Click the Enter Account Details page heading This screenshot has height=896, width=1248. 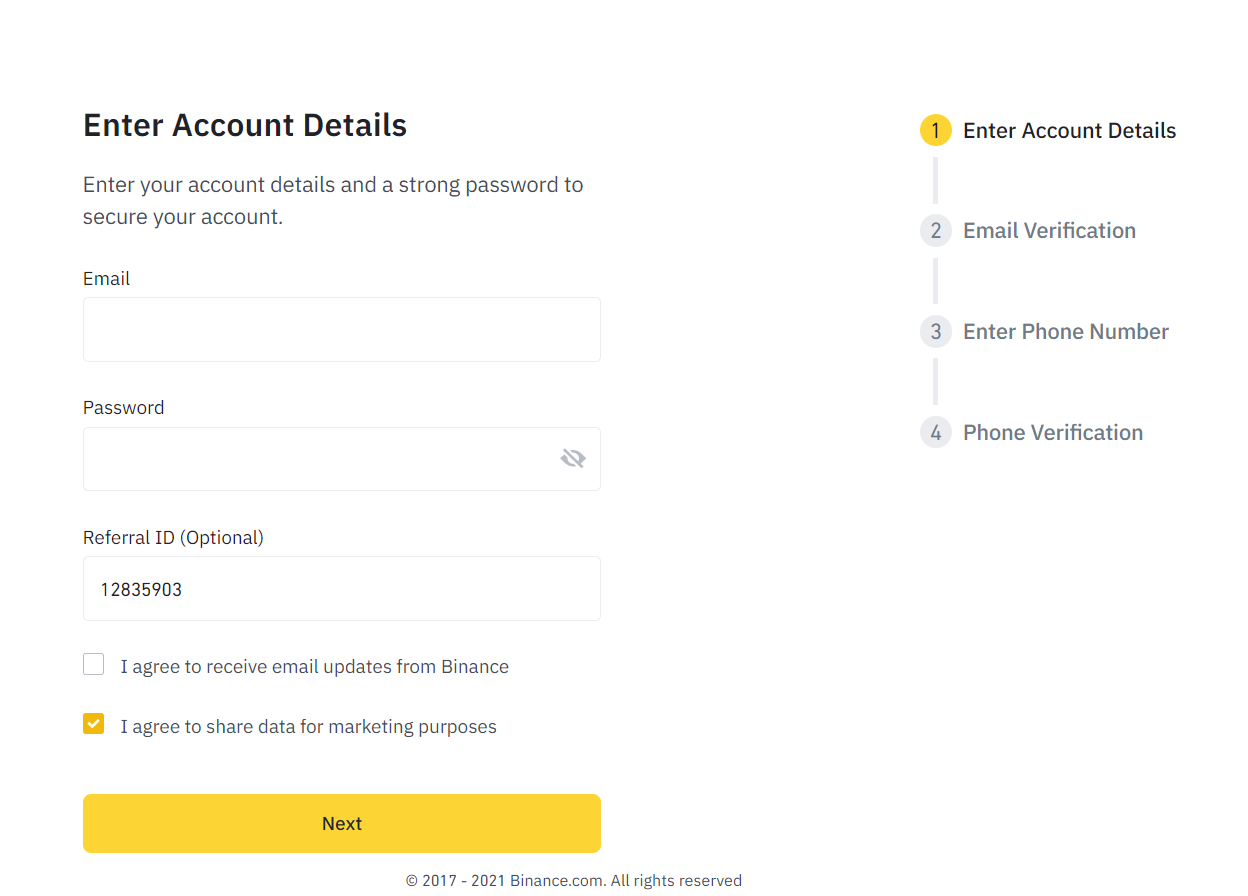[x=245, y=125]
